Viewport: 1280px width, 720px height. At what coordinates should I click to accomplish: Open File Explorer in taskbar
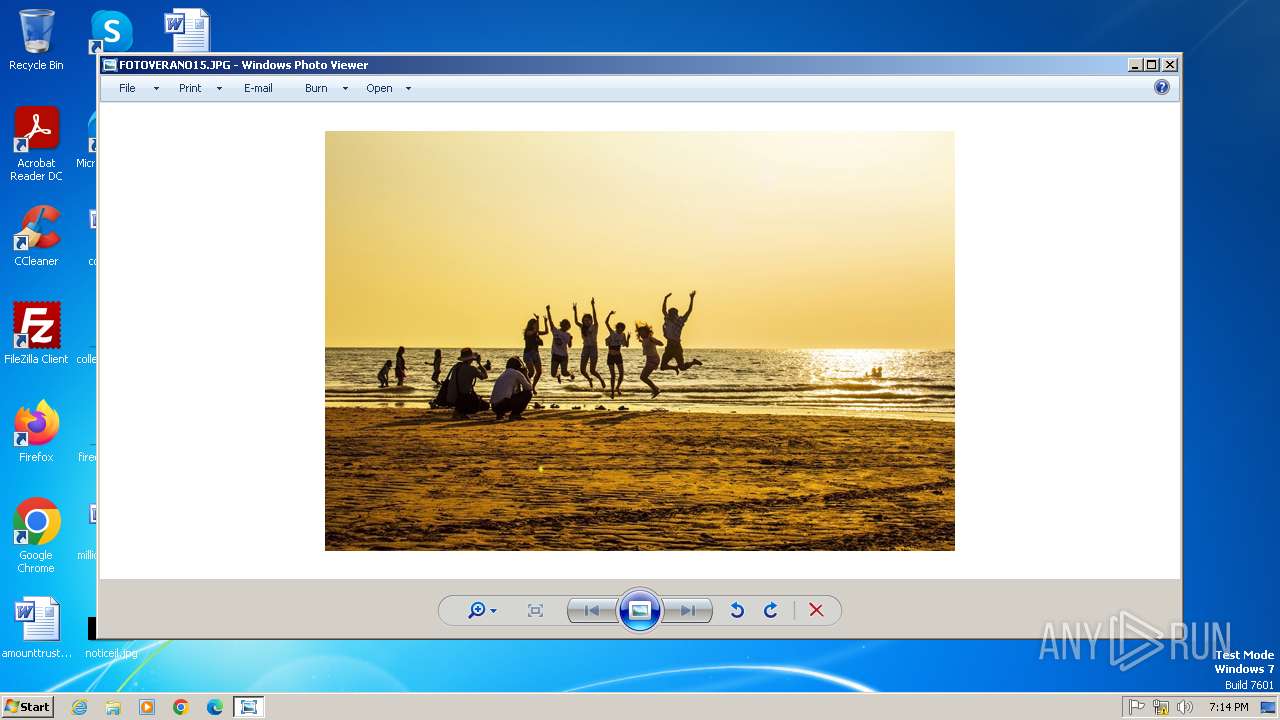tap(113, 707)
